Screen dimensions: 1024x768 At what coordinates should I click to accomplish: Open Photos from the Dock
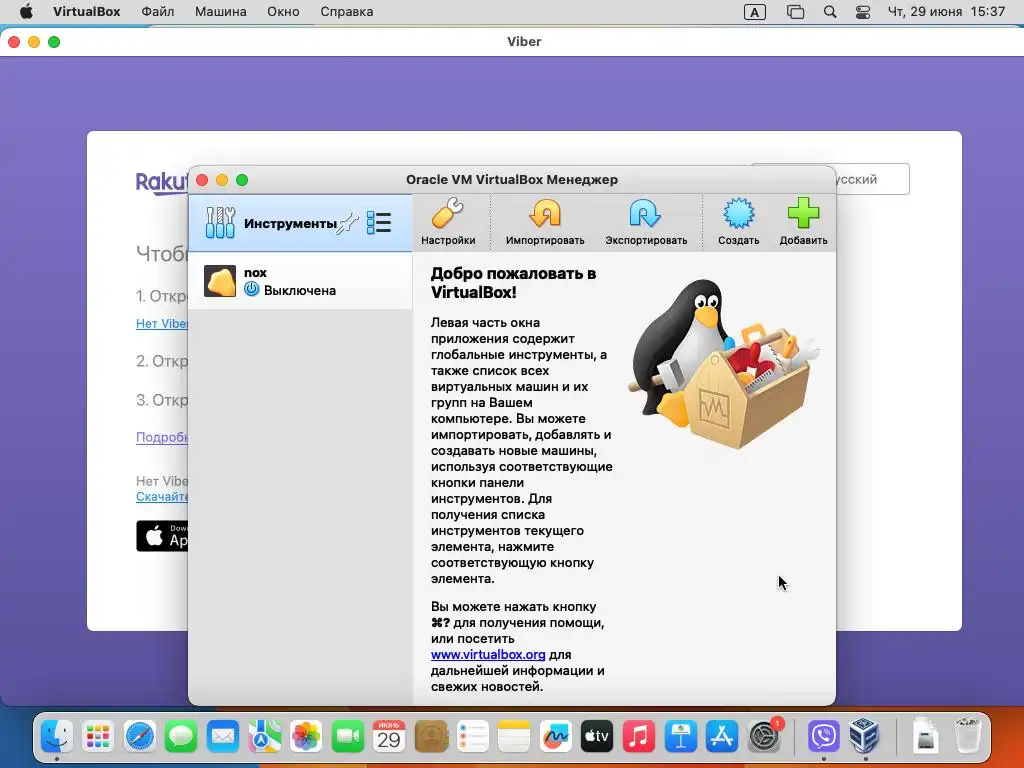306,737
